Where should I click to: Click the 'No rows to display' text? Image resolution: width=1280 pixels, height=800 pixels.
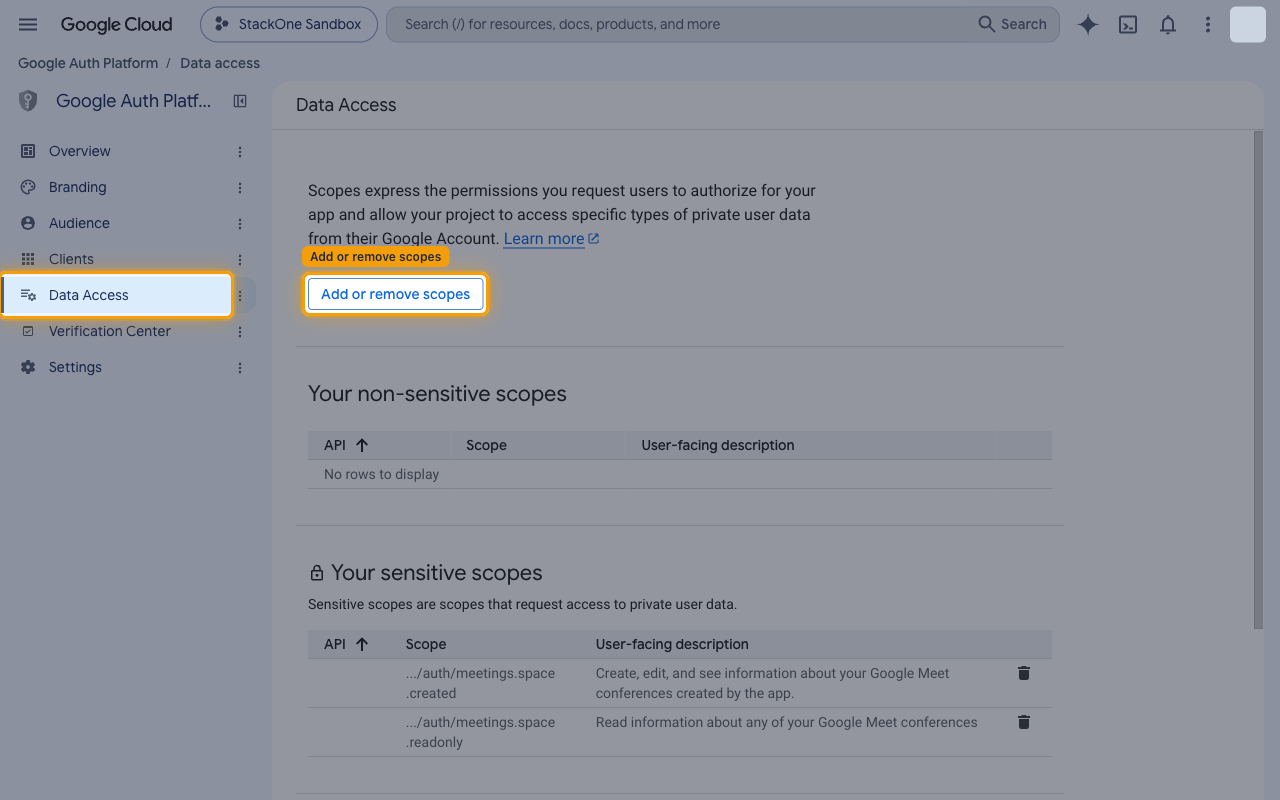coord(381,474)
